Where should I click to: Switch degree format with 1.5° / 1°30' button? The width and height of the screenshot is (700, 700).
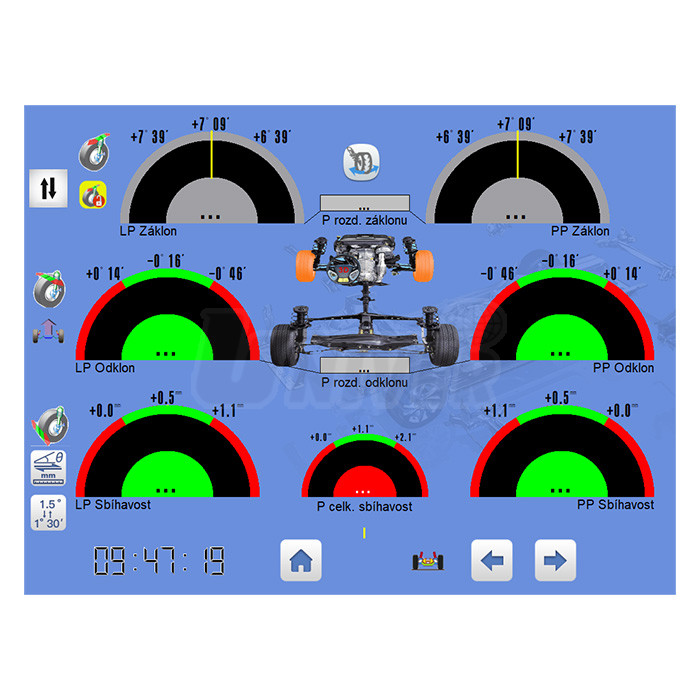pos(48,511)
